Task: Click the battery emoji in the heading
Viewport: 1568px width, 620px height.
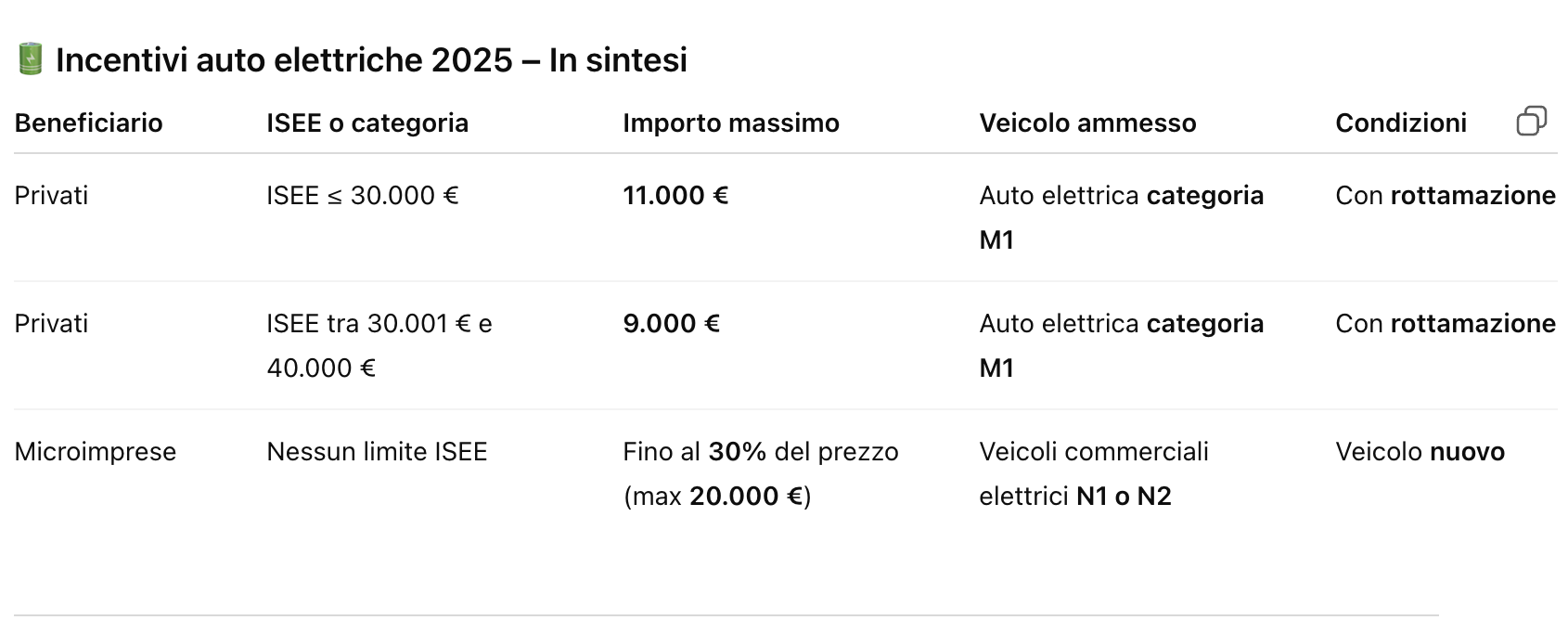Action: click(31, 59)
